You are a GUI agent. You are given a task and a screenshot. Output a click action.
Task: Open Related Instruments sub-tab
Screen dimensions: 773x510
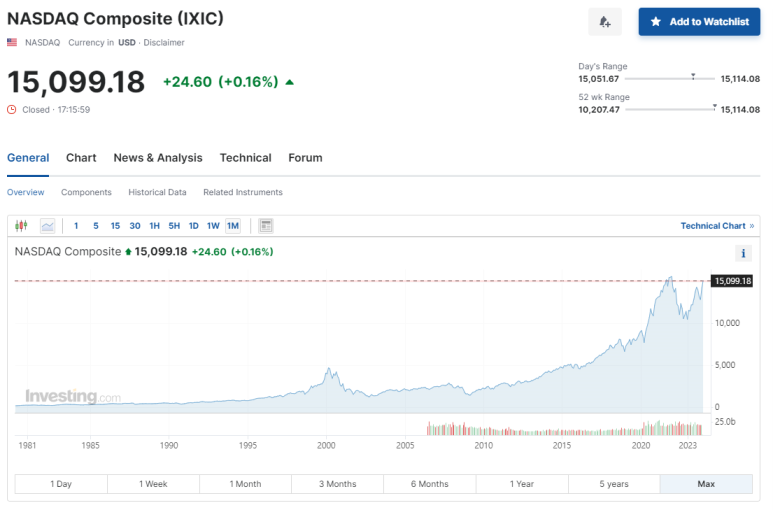tap(243, 192)
